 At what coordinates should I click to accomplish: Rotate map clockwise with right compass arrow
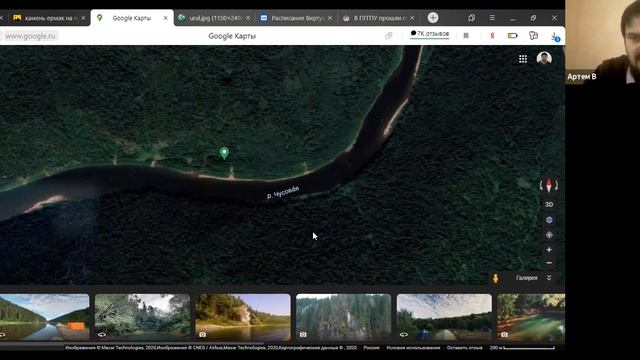(556, 185)
